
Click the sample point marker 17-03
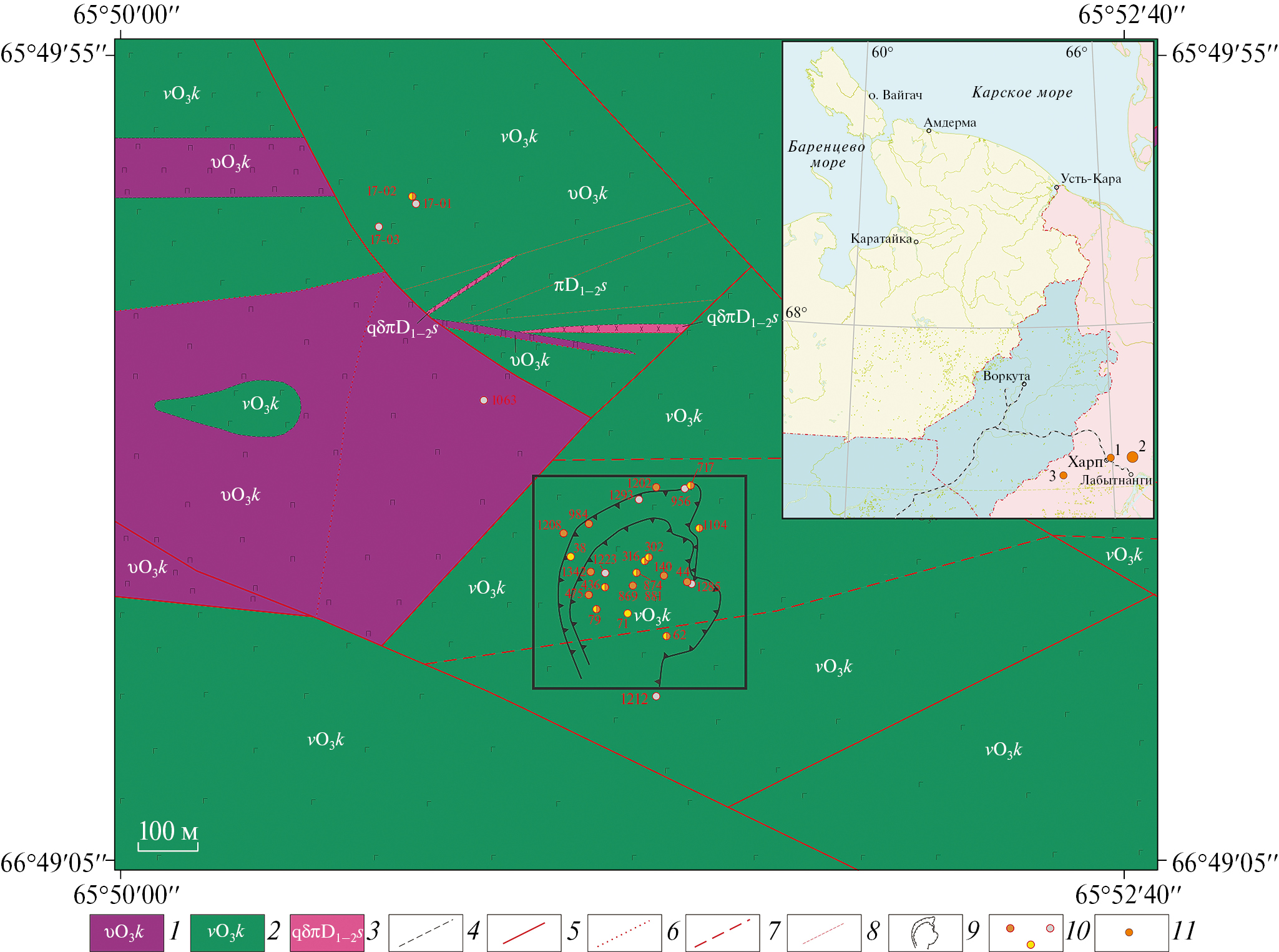pos(379,227)
